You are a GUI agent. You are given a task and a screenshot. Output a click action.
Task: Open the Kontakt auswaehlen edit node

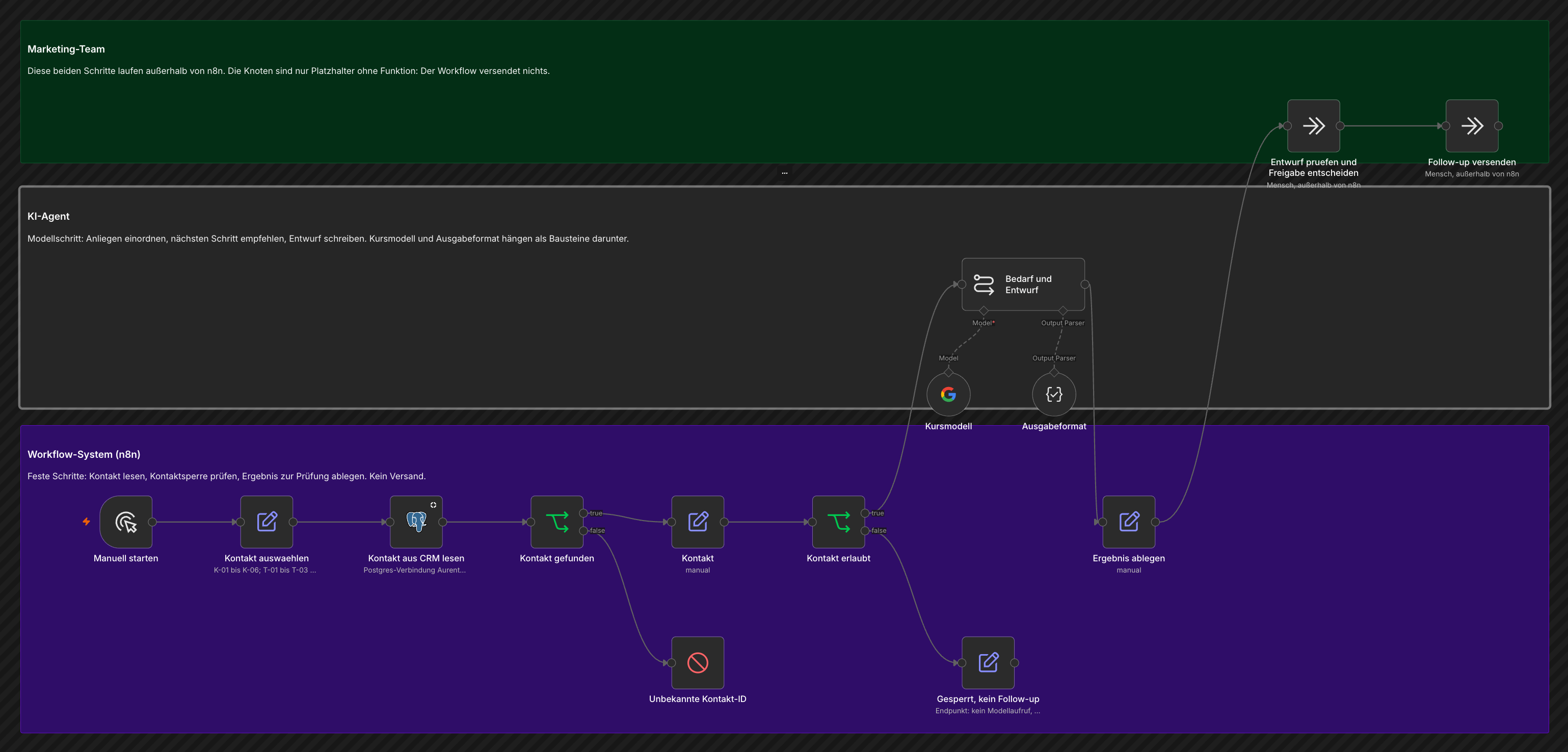[267, 522]
